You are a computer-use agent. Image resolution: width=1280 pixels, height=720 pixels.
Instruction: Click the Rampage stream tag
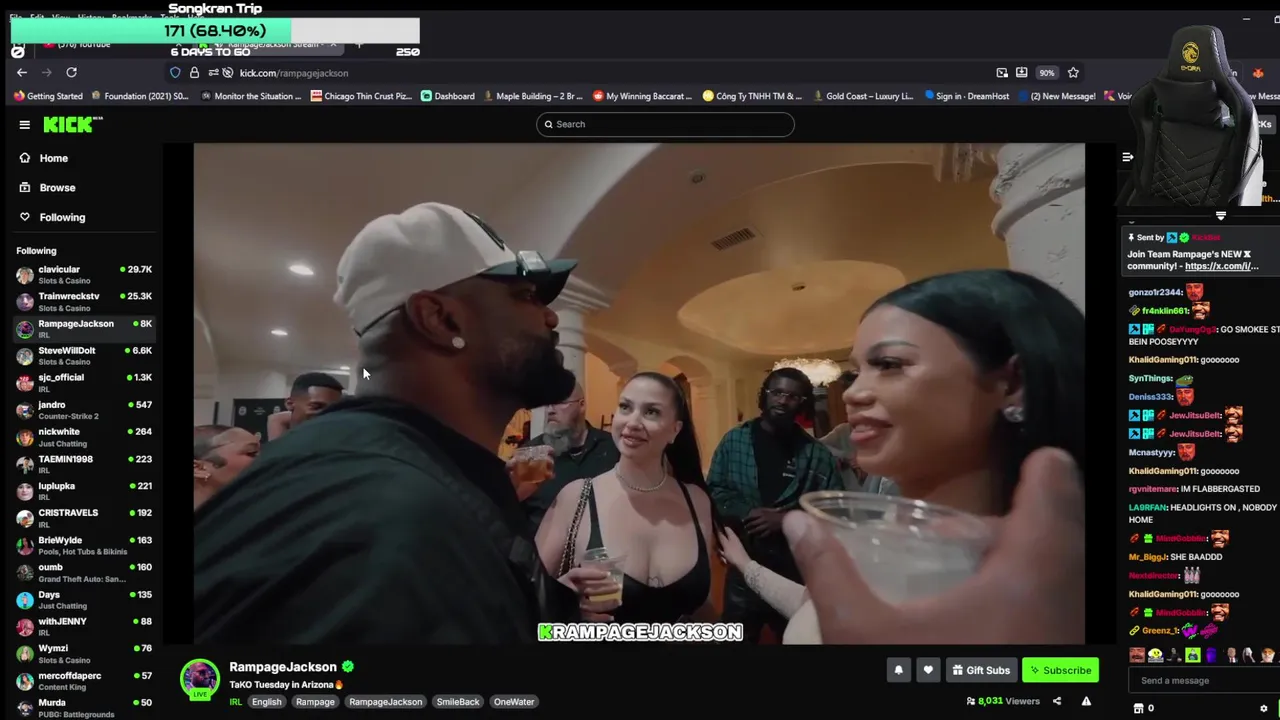[x=315, y=702]
